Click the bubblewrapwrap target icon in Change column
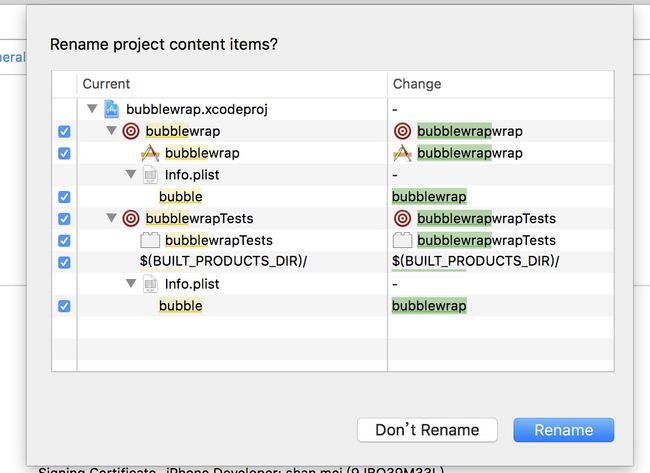Screen dimensions: 650x473 pyautogui.click(x=402, y=131)
